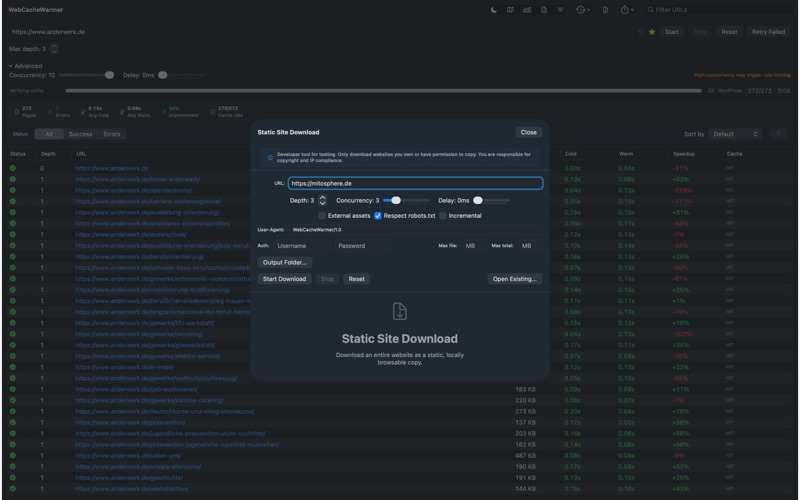
Task: Open the anderwerk.de/unsere-standorte/ link
Action: (138, 467)
